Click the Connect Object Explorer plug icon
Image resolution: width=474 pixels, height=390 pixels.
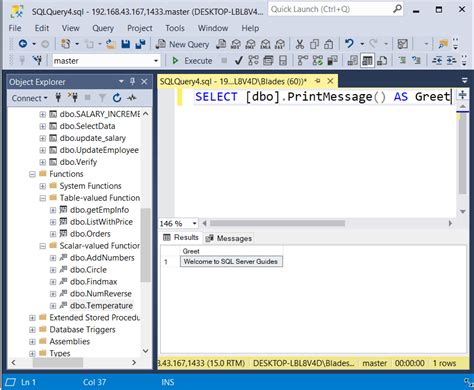click(58, 98)
